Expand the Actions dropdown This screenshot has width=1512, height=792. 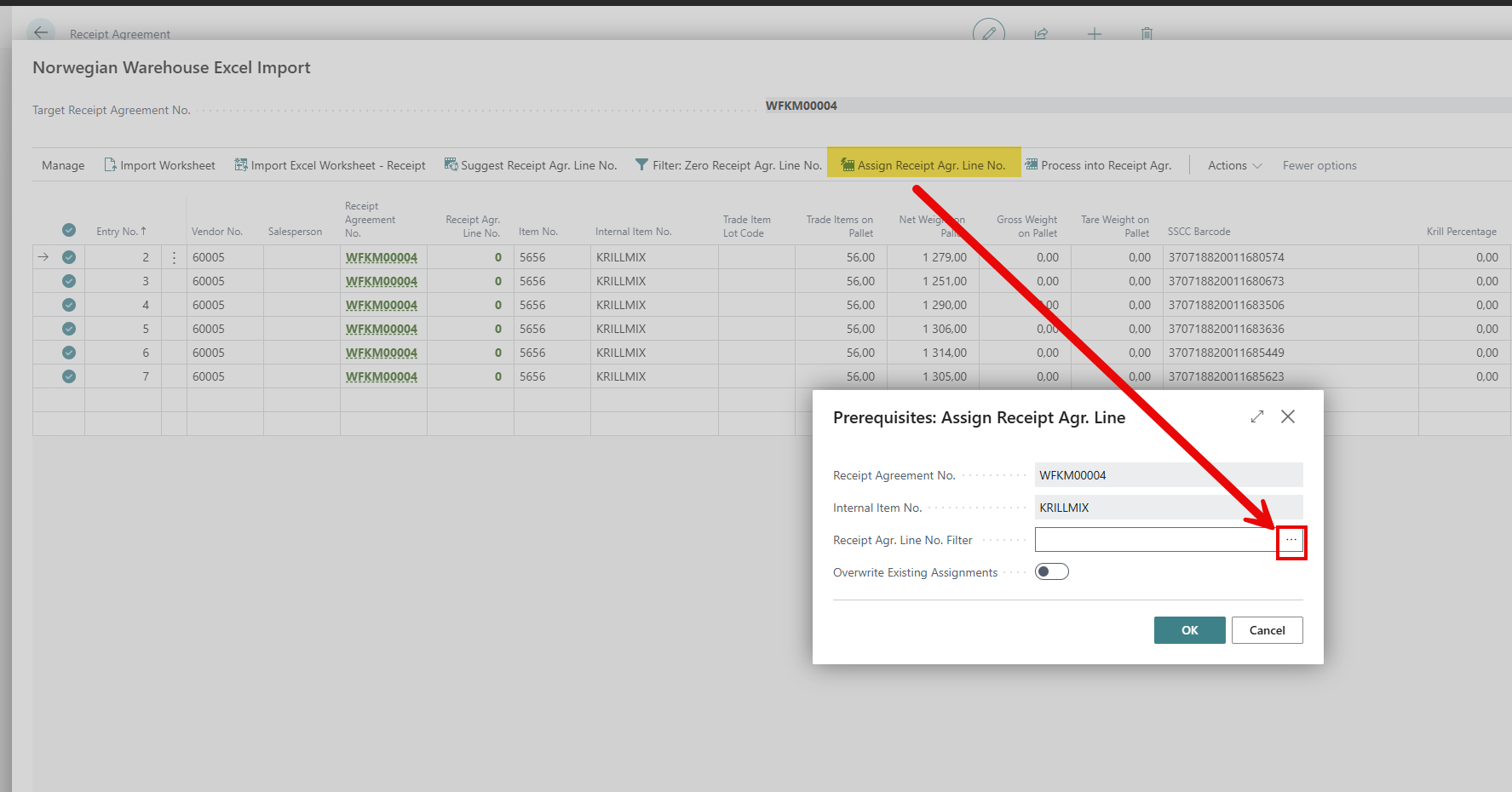[x=1234, y=165]
